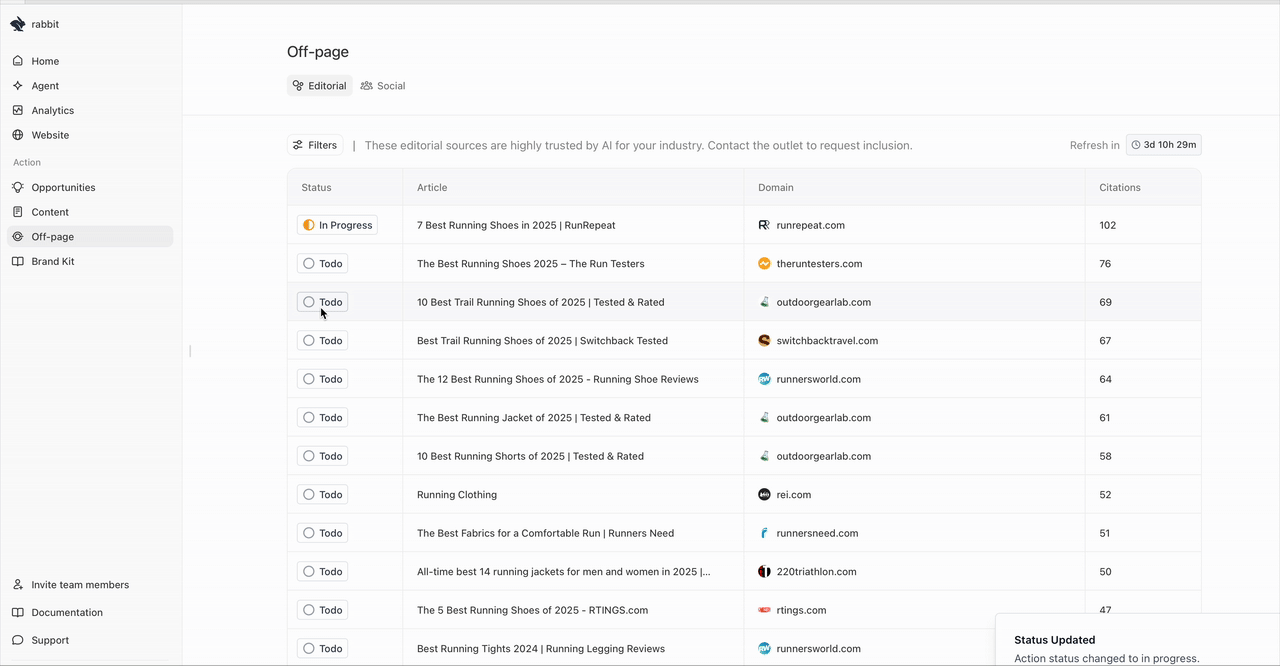Click the runrepeat.com favicon
1280x666 pixels.
[x=764, y=225]
